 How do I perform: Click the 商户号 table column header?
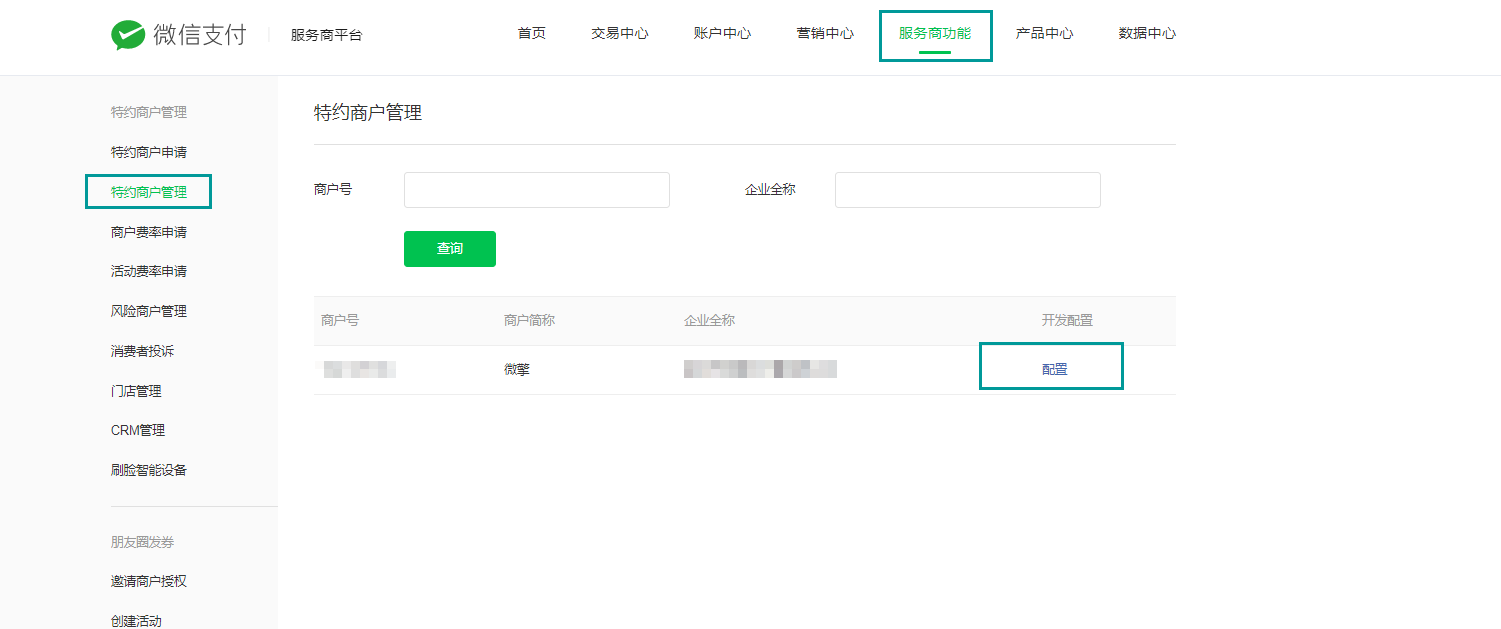point(340,320)
